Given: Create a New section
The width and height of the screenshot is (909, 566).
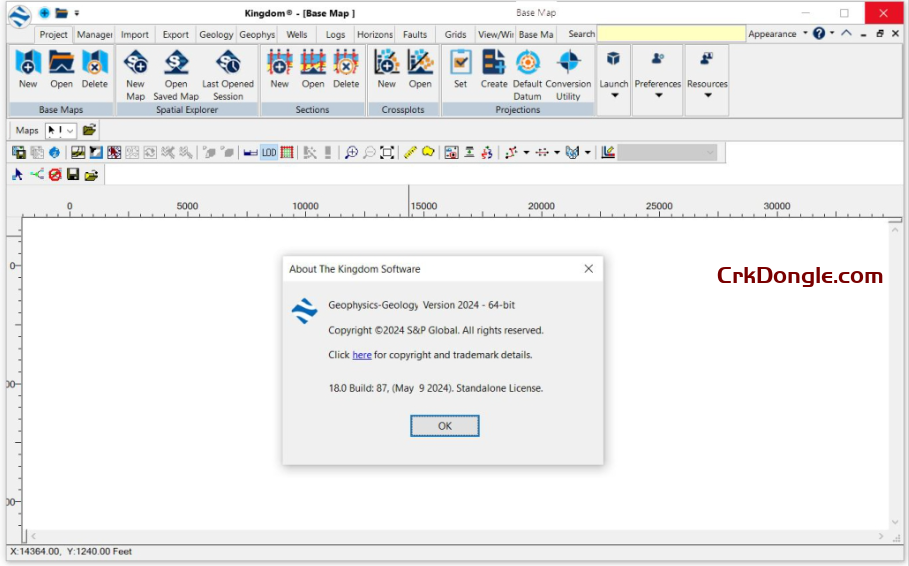Looking at the screenshot, I should coord(279,68).
